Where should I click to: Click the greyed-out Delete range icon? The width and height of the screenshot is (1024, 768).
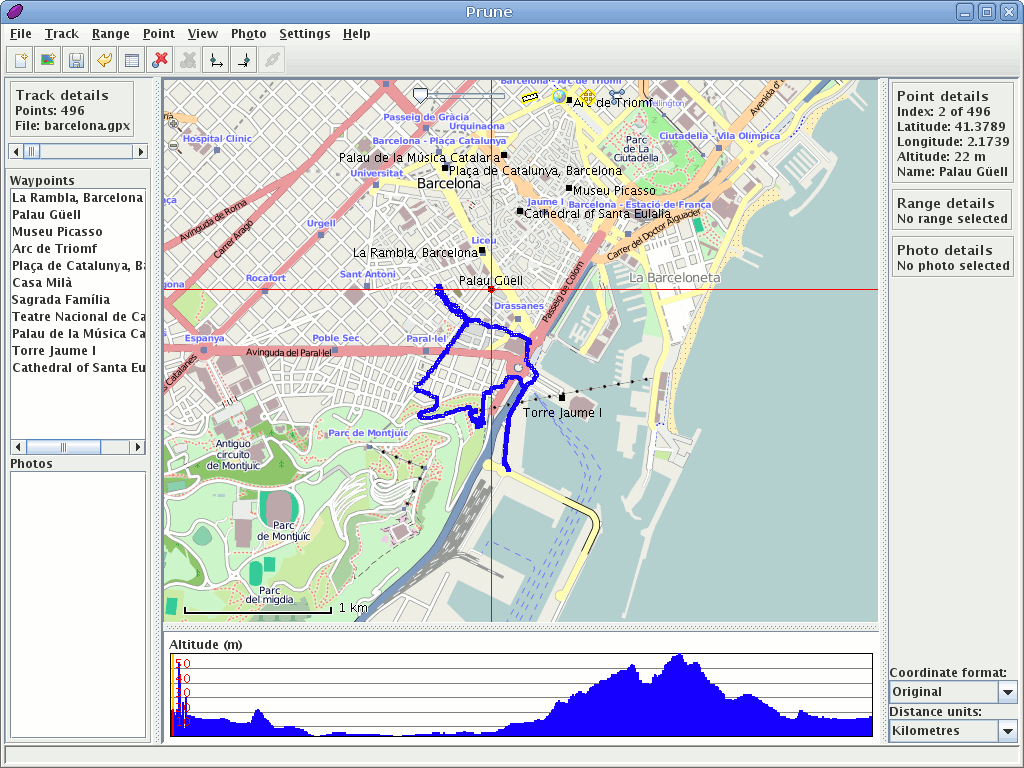[x=188, y=61]
